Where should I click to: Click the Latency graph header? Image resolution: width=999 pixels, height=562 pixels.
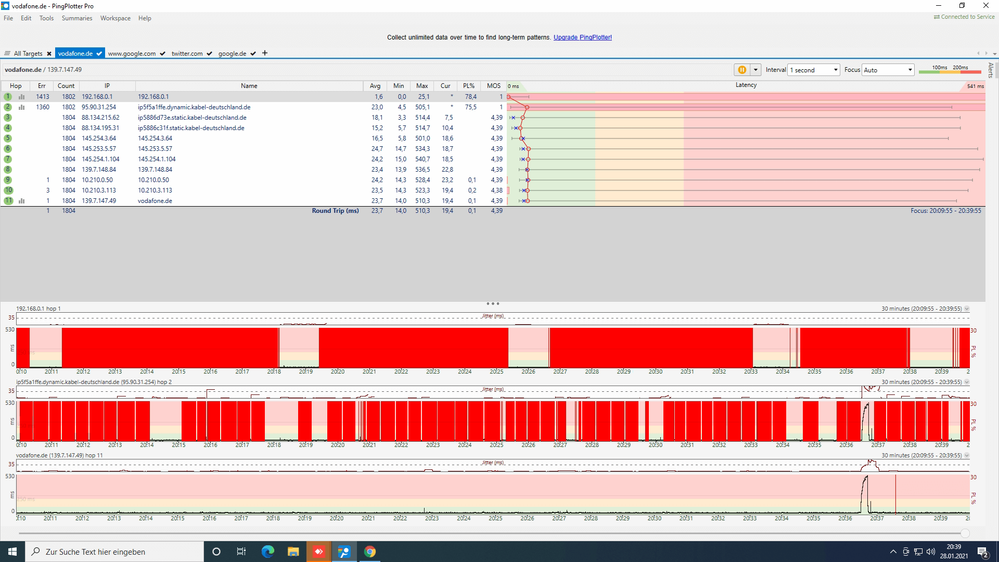pyautogui.click(x=745, y=85)
